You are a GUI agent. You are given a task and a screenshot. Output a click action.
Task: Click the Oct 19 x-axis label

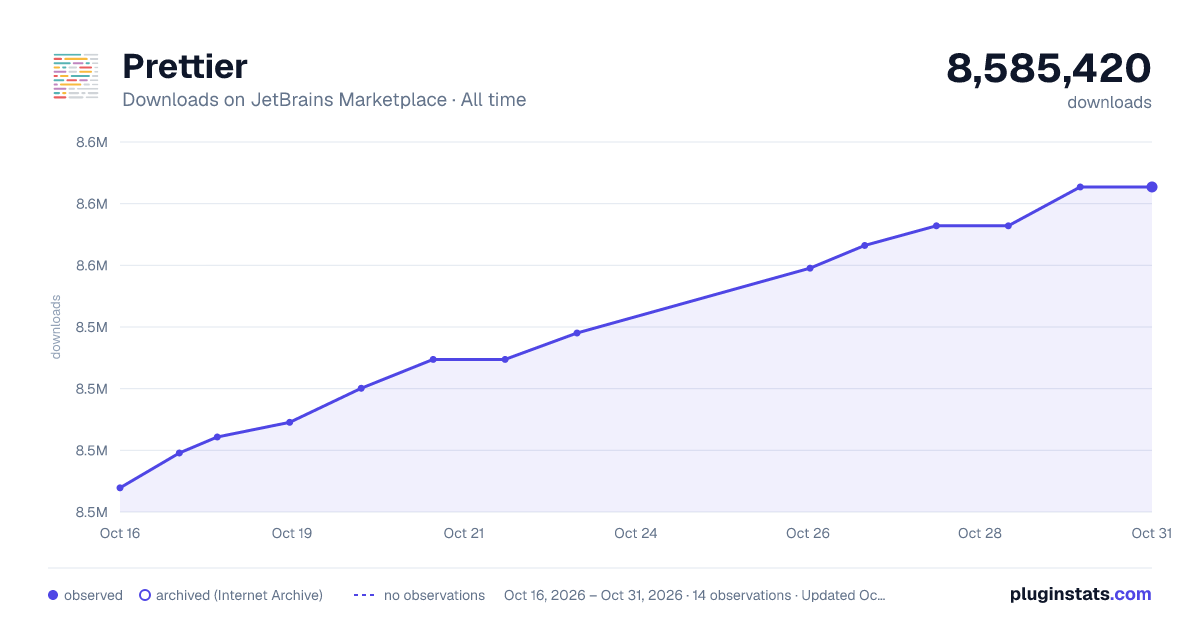(x=292, y=533)
